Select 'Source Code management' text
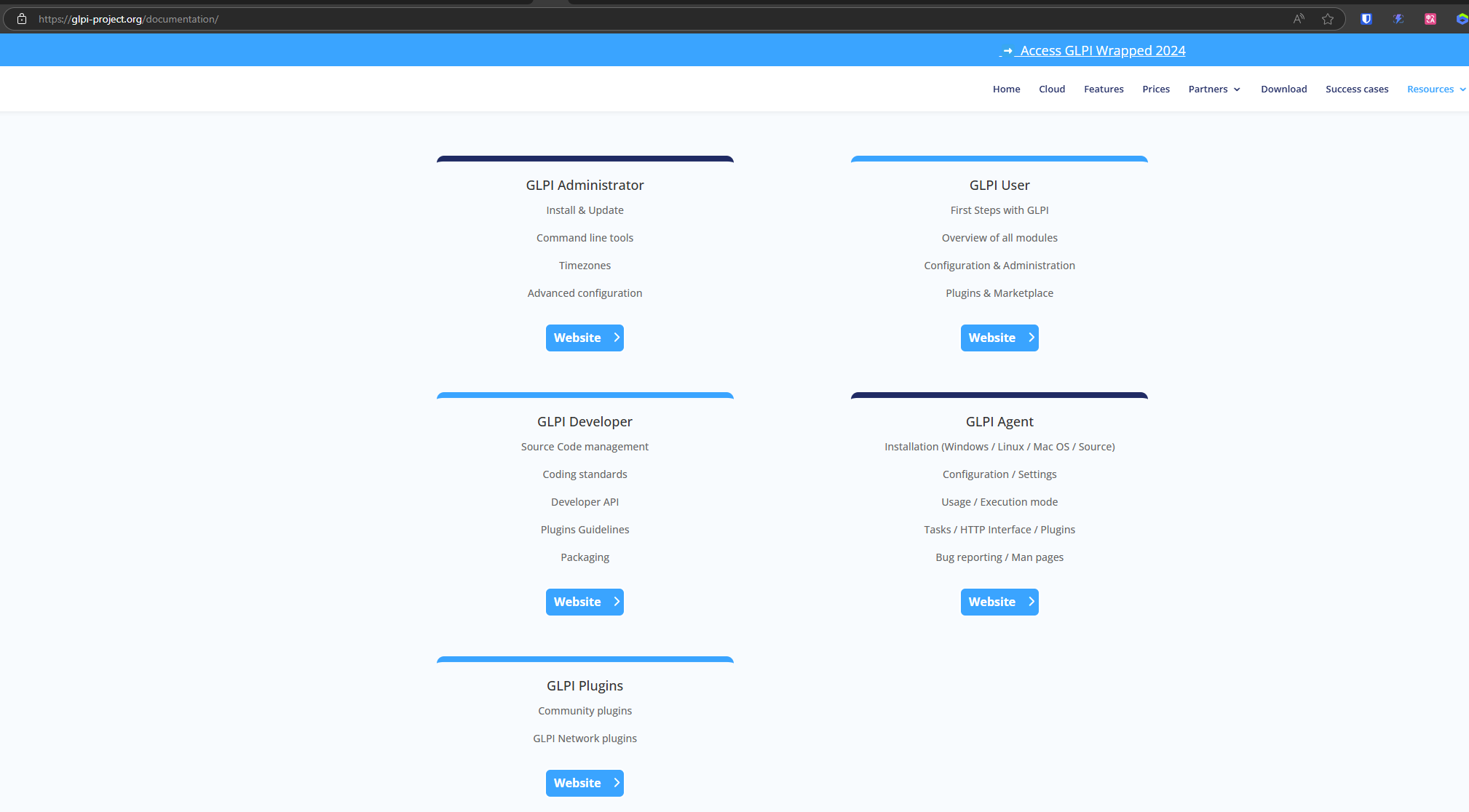The image size is (1469, 812). click(x=585, y=447)
